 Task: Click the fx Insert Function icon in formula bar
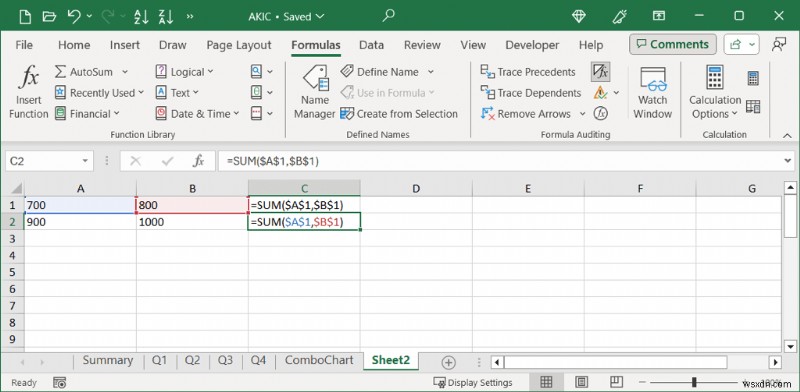[x=198, y=161]
